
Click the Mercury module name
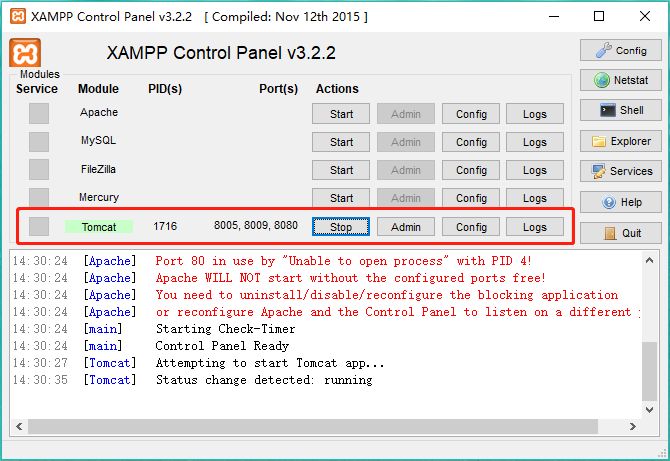pyautogui.click(x=99, y=197)
